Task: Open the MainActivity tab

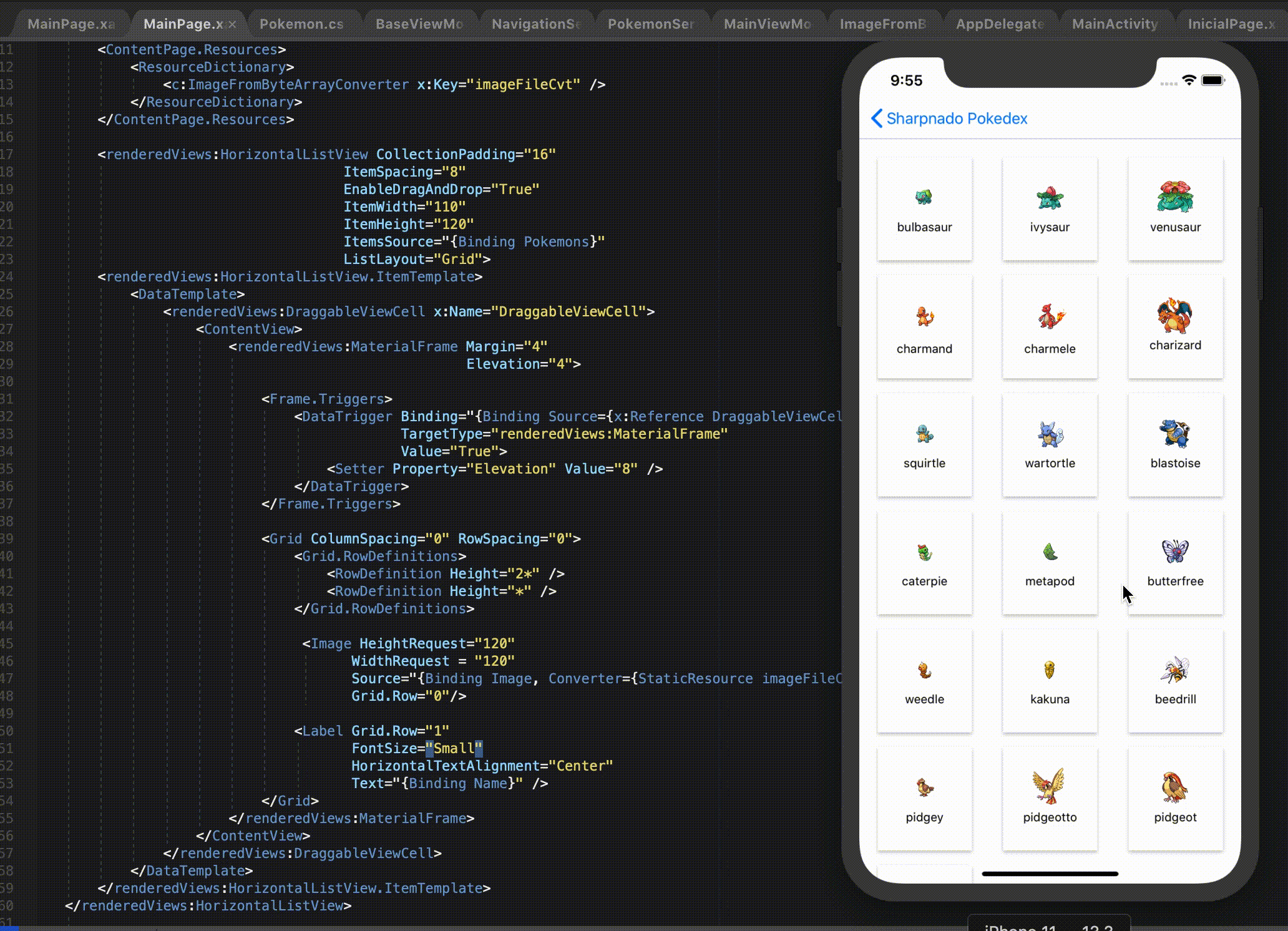Action: coord(1115,24)
